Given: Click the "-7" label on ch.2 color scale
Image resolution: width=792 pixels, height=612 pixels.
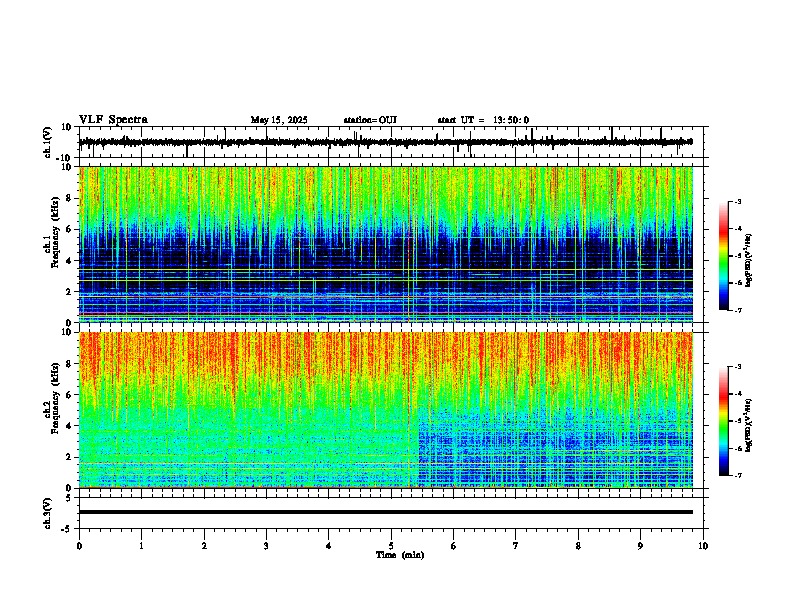Looking at the screenshot, I should 737,475.
